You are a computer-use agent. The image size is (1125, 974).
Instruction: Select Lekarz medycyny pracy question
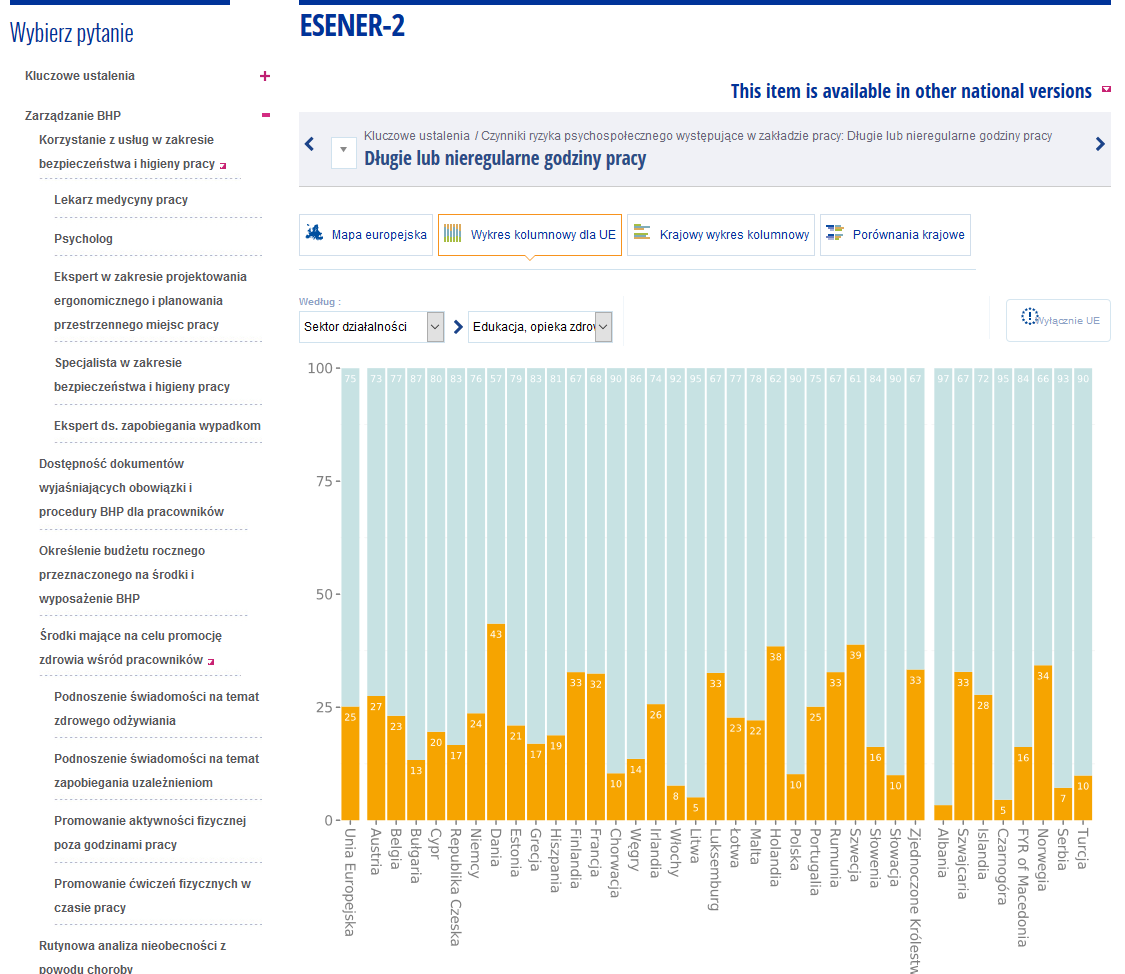tap(121, 199)
